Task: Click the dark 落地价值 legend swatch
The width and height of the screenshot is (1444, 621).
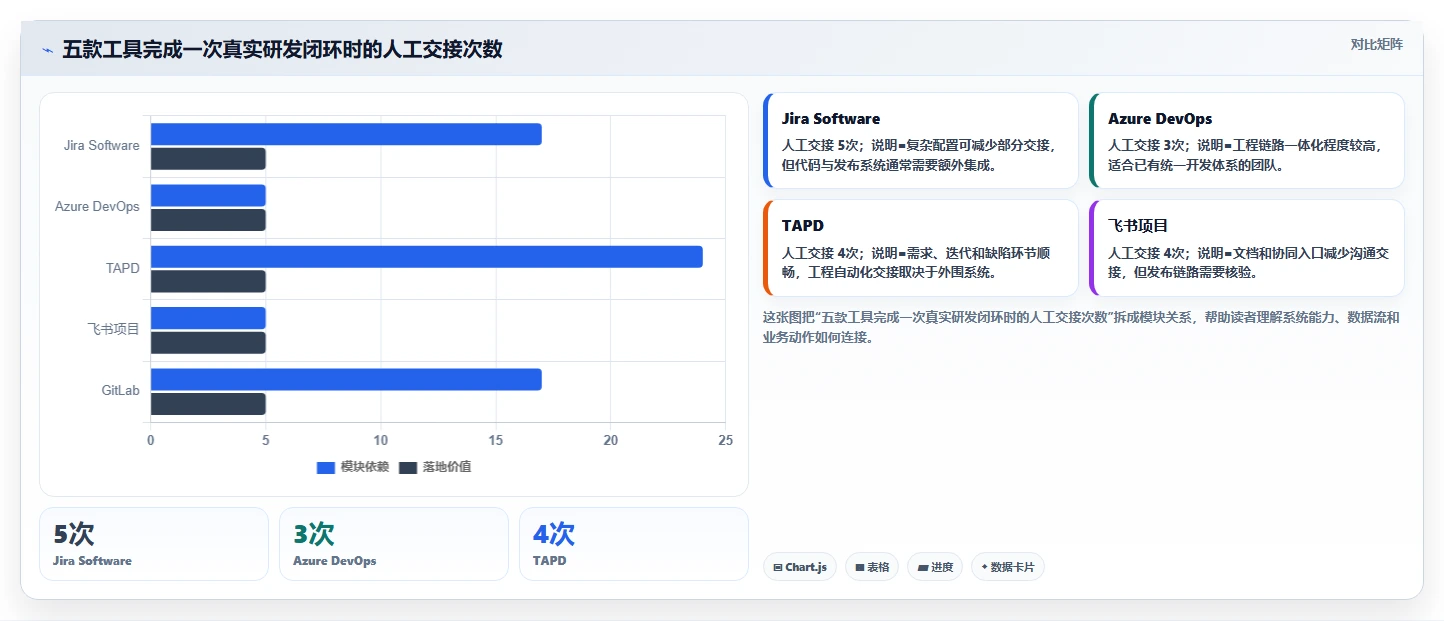Action: [x=407, y=468]
